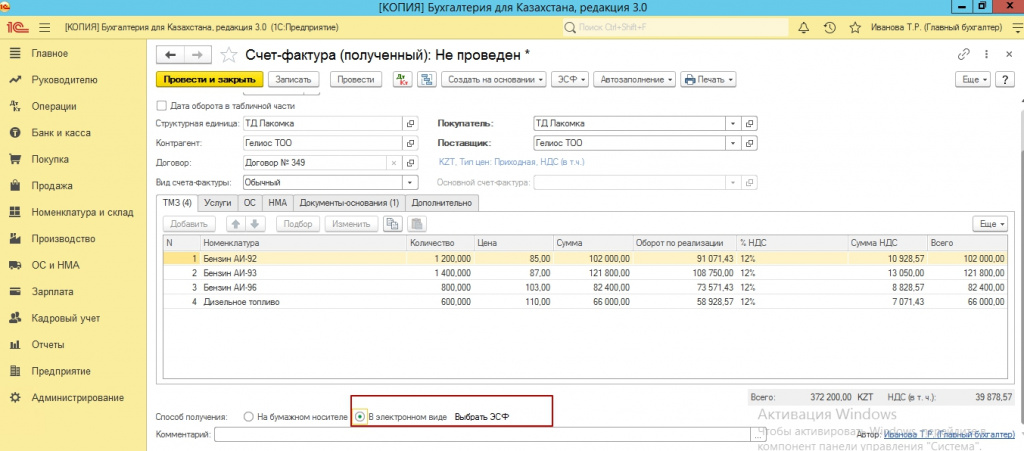
Task: Expand the Печать dropdown
Action: (709, 80)
